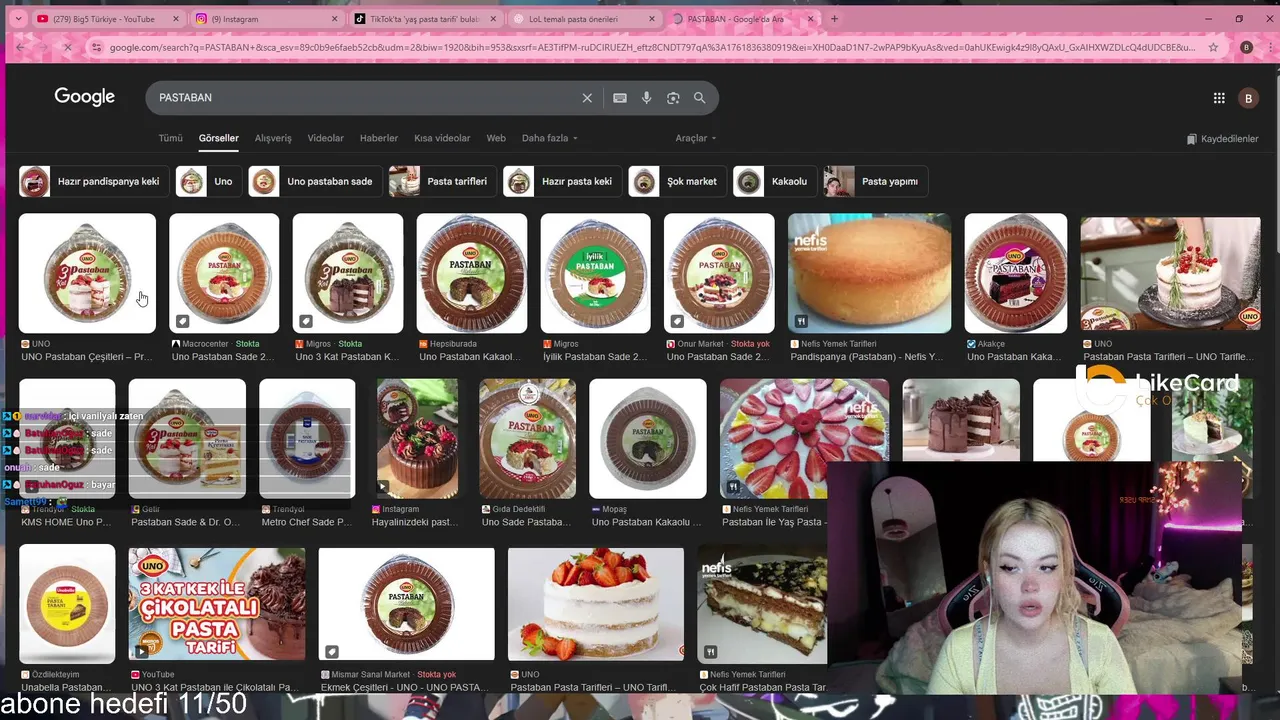Switch to the Instagram tab

click(x=267, y=19)
